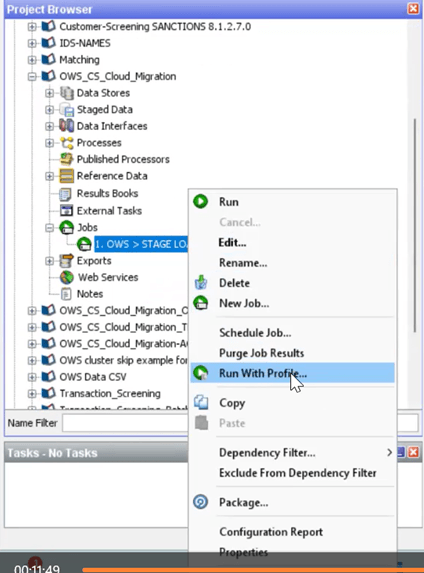Click the Tasks - No Tasks header
This screenshot has height=573, width=424.
[52, 453]
